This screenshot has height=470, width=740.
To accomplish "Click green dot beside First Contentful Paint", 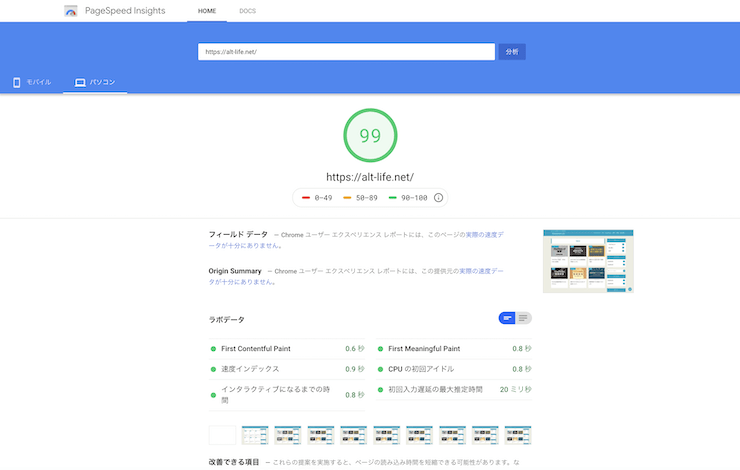I will tap(213, 349).
